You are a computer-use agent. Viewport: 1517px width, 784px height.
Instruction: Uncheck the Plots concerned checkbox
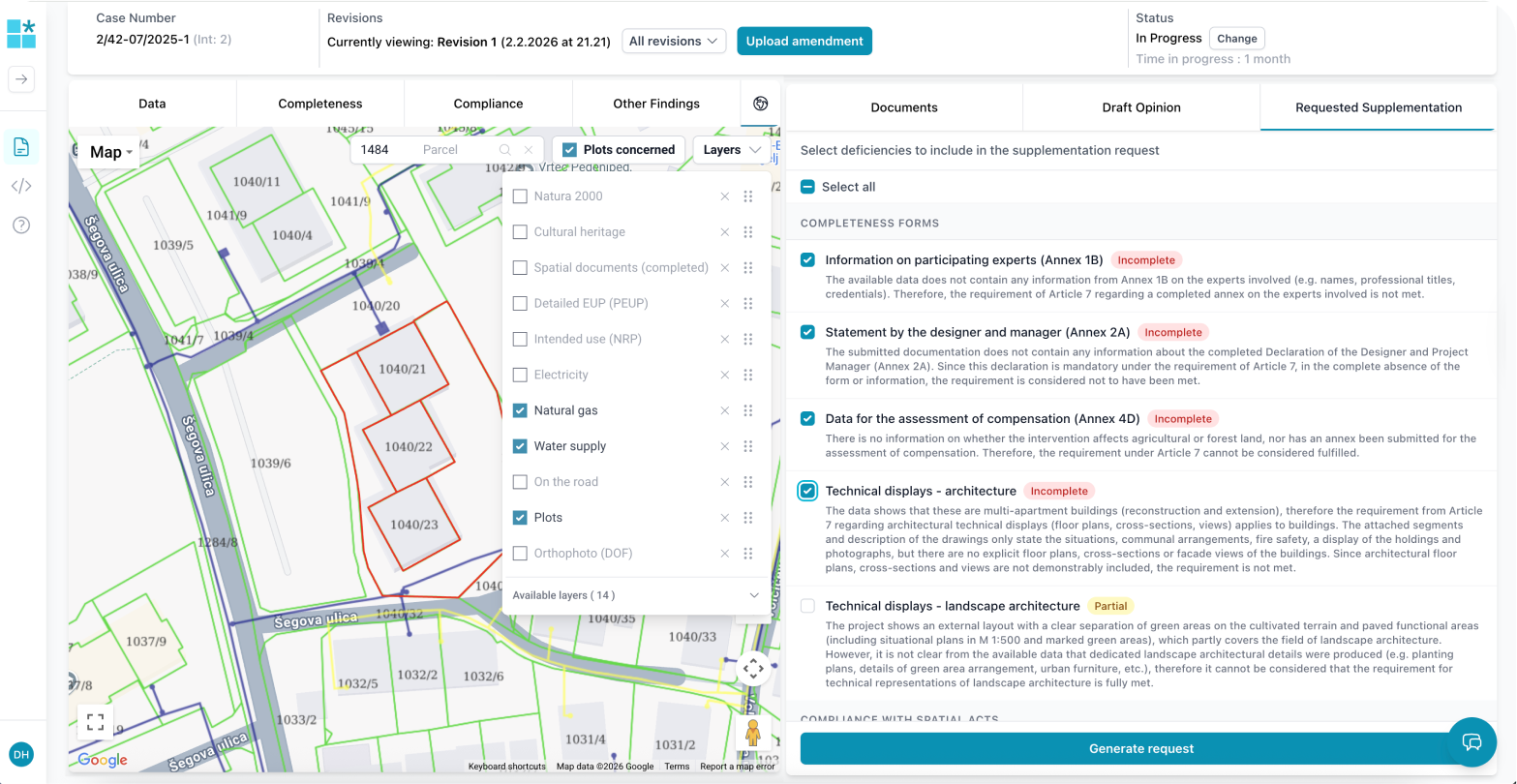570,150
